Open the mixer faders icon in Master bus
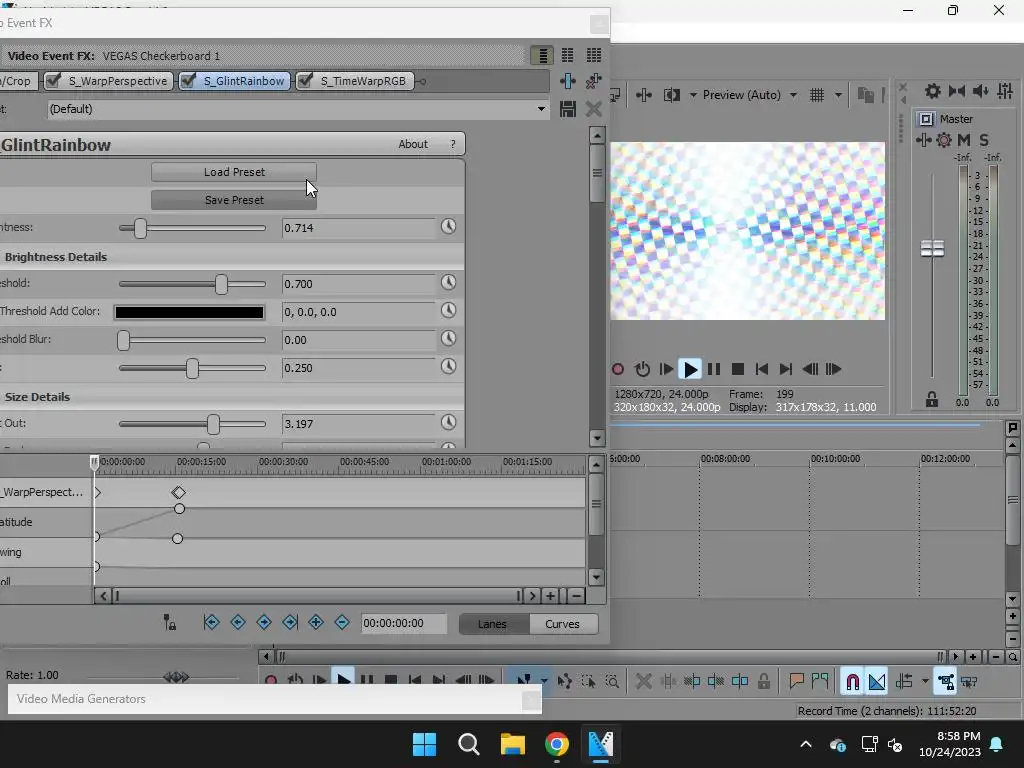Screen dimensions: 1024x768 (1005, 91)
